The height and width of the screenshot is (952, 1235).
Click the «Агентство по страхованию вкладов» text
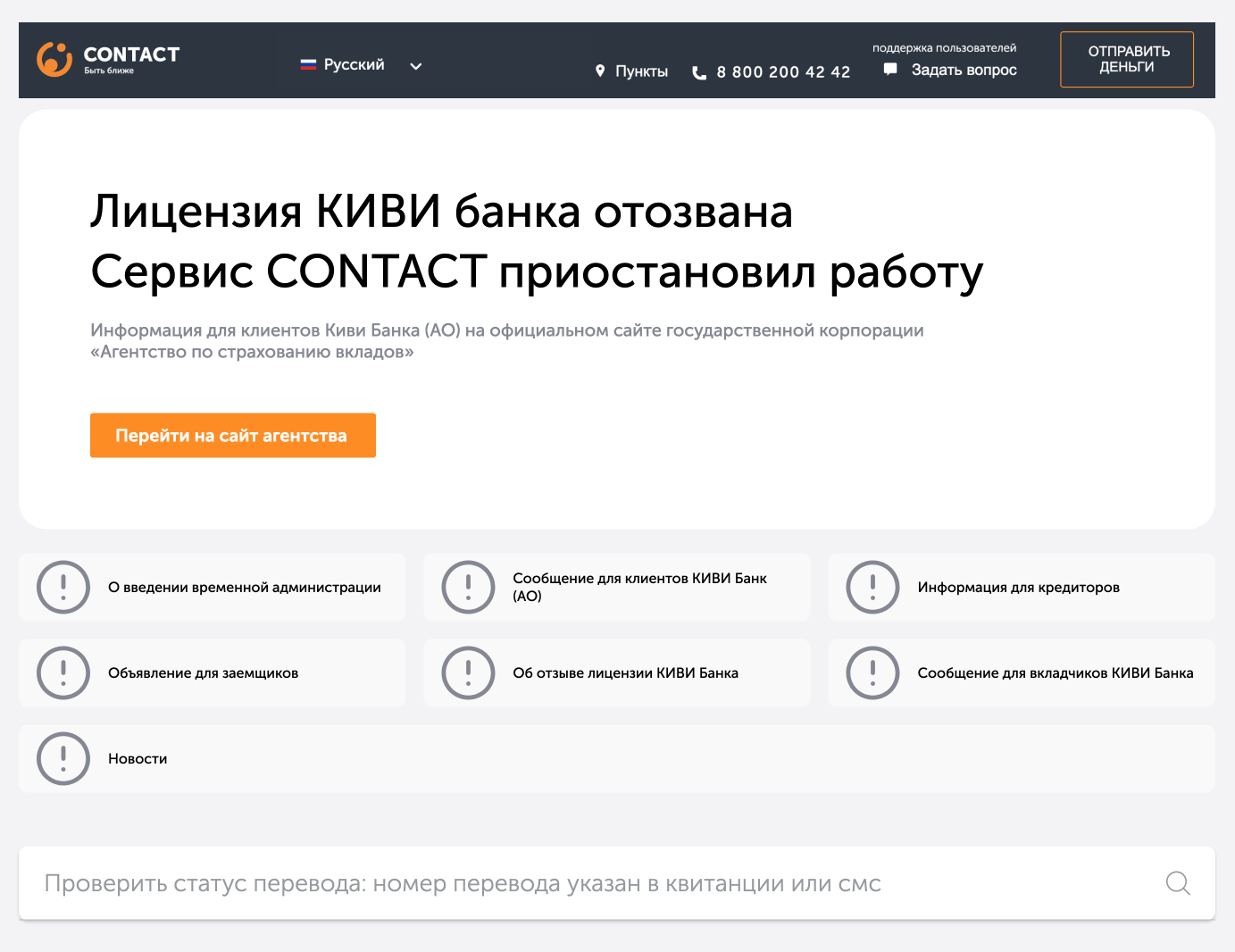point(252,352)
